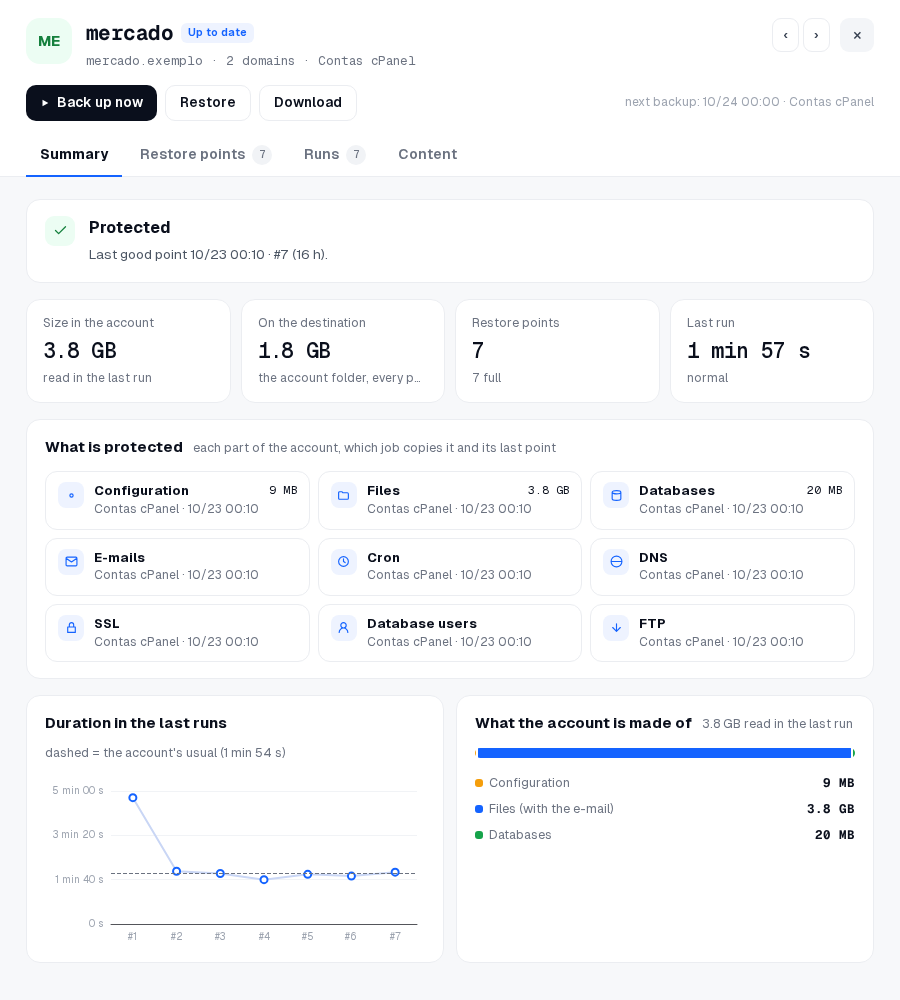Go to next account with right chevron

[816, 35]
